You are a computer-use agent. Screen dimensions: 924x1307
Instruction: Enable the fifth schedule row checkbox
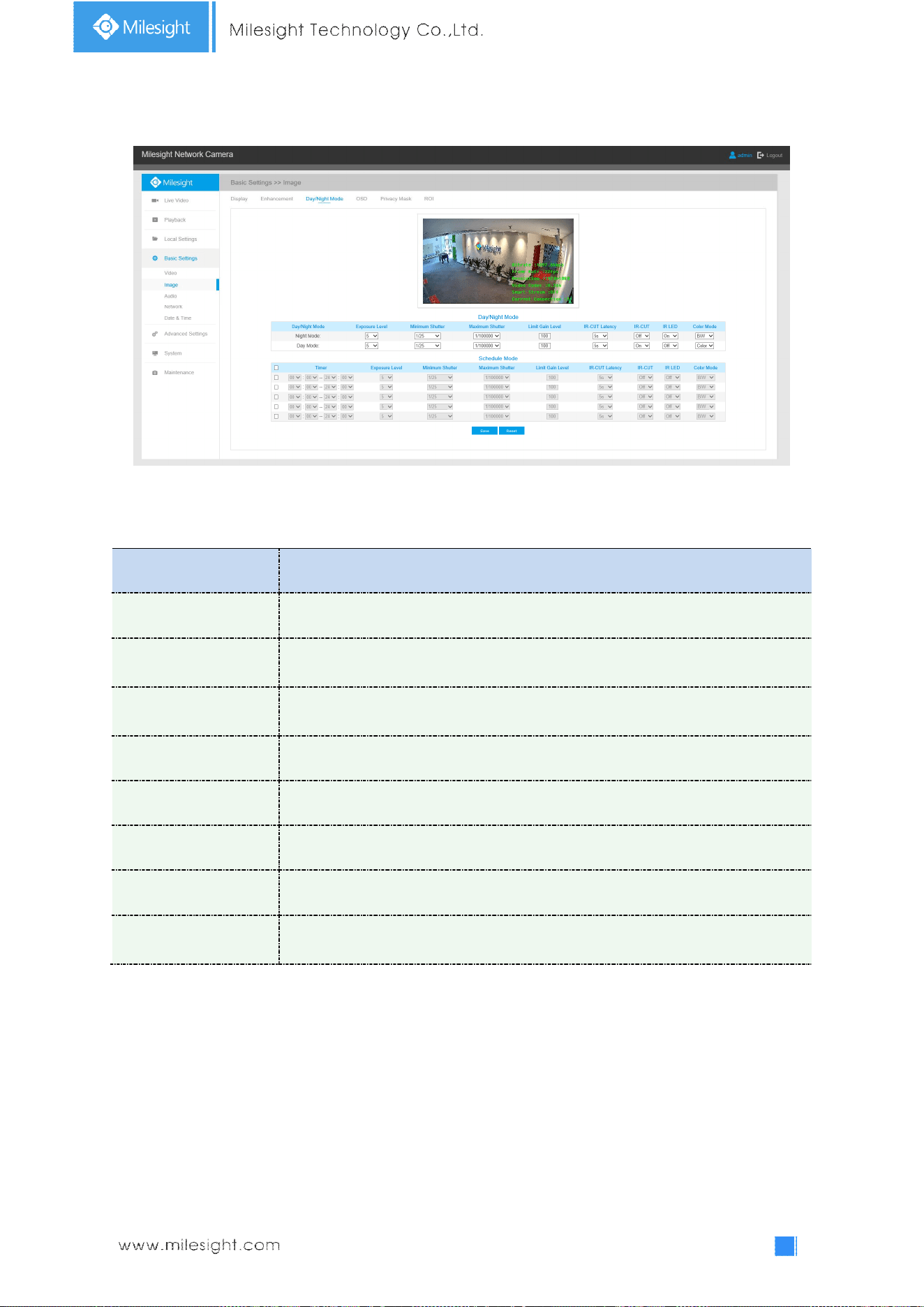click(276, 417)
